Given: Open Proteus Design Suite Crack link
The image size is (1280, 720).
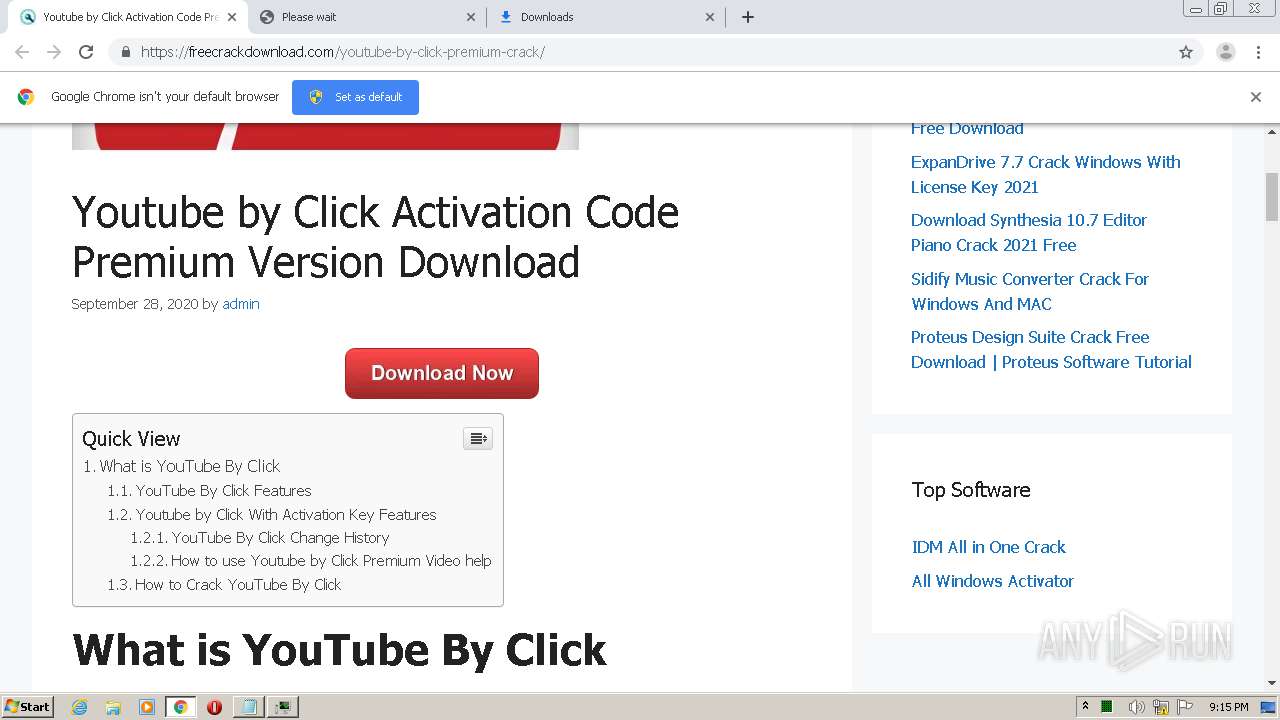Looking at the screenshot, I should (1051, 349).
